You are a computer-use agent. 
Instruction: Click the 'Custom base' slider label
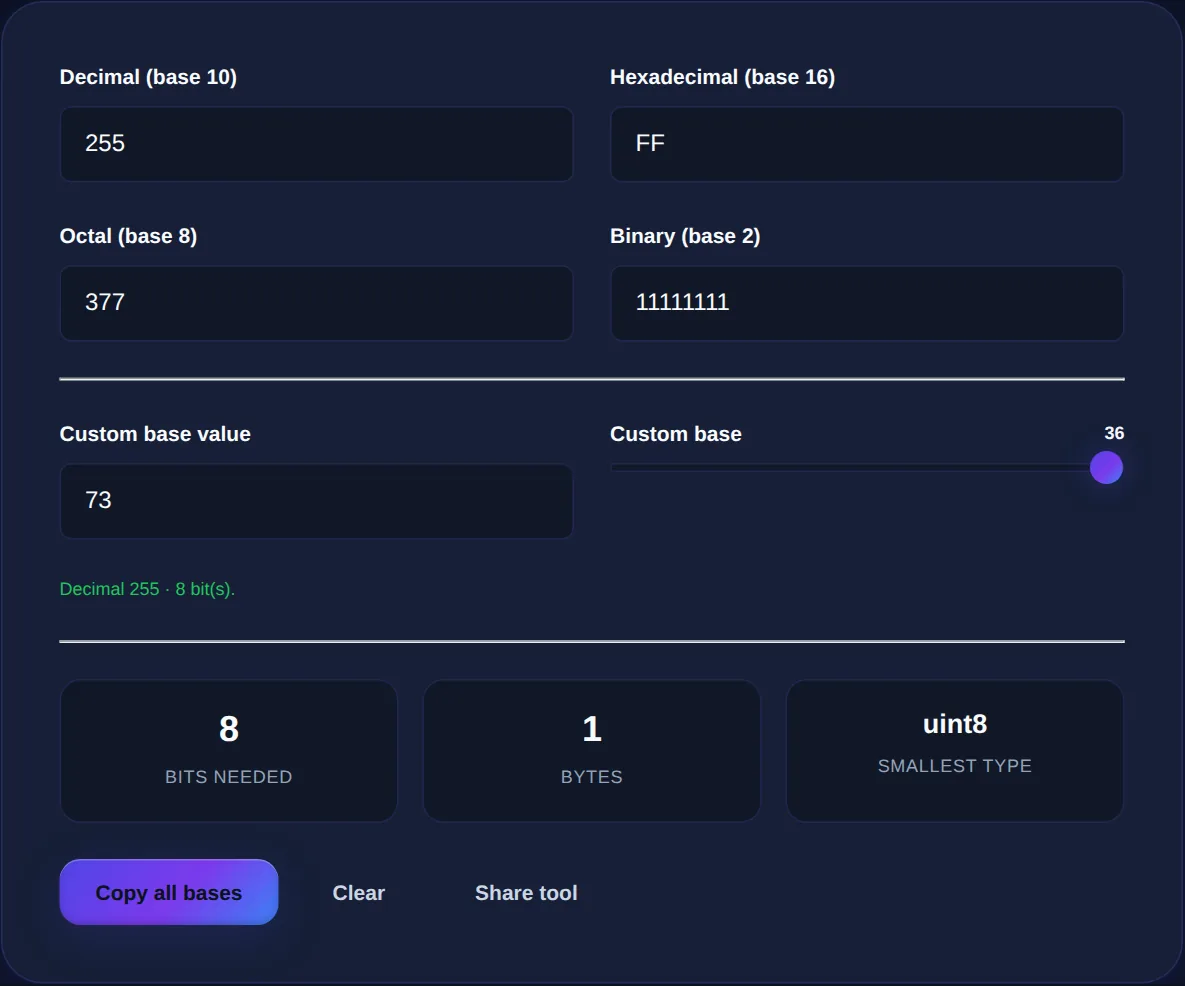coord(676,434)
